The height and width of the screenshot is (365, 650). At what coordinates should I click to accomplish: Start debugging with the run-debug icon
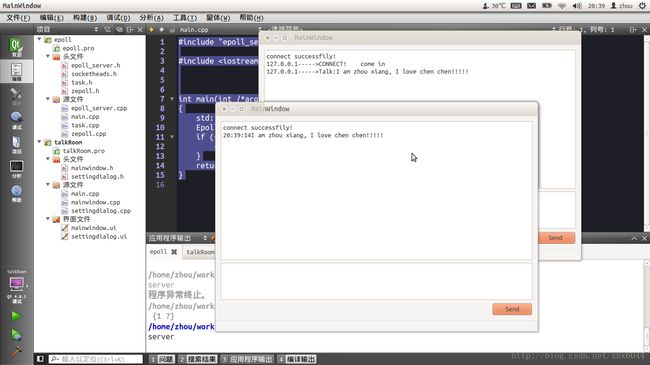(16, 334)
